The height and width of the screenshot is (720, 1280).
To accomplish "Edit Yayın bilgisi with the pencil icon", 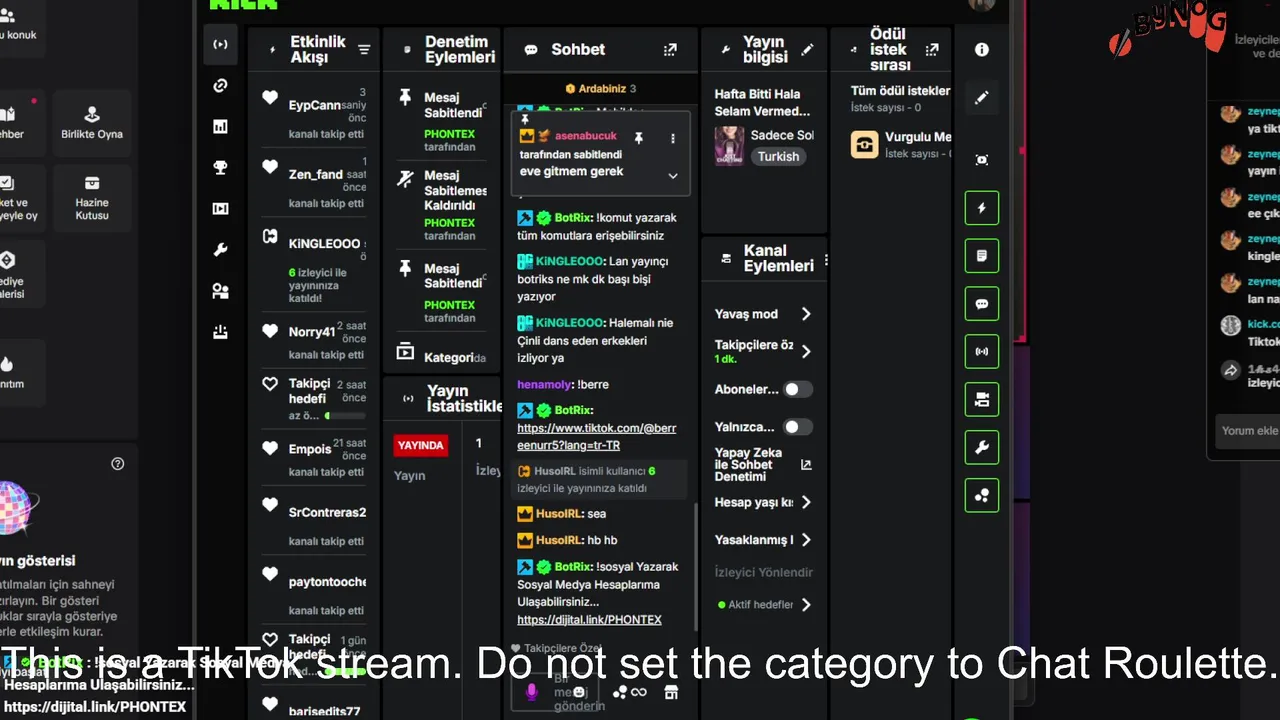I will pyautogui.click(x=807, y=50).
